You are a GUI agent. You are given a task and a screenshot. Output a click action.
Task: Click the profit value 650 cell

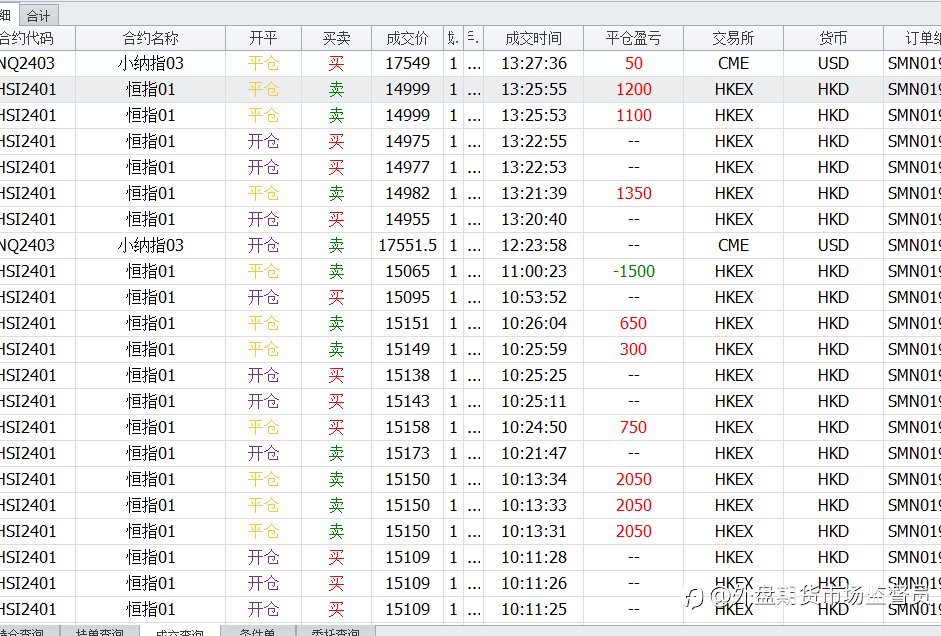[633, 323]
